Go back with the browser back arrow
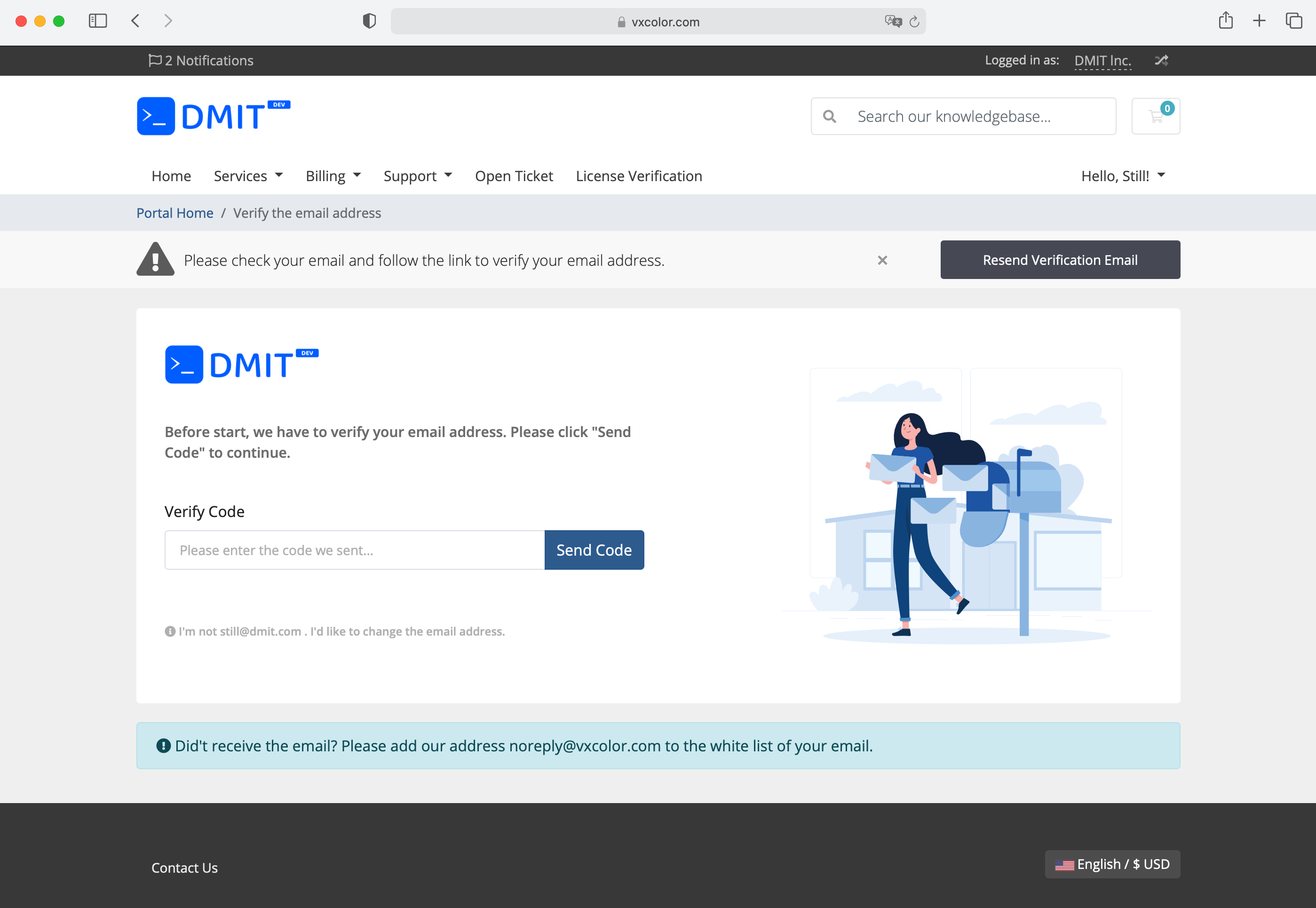Image resolution: width=1316 pixels, height=908 pixels. pyautogui.click(x=135, y=21)
